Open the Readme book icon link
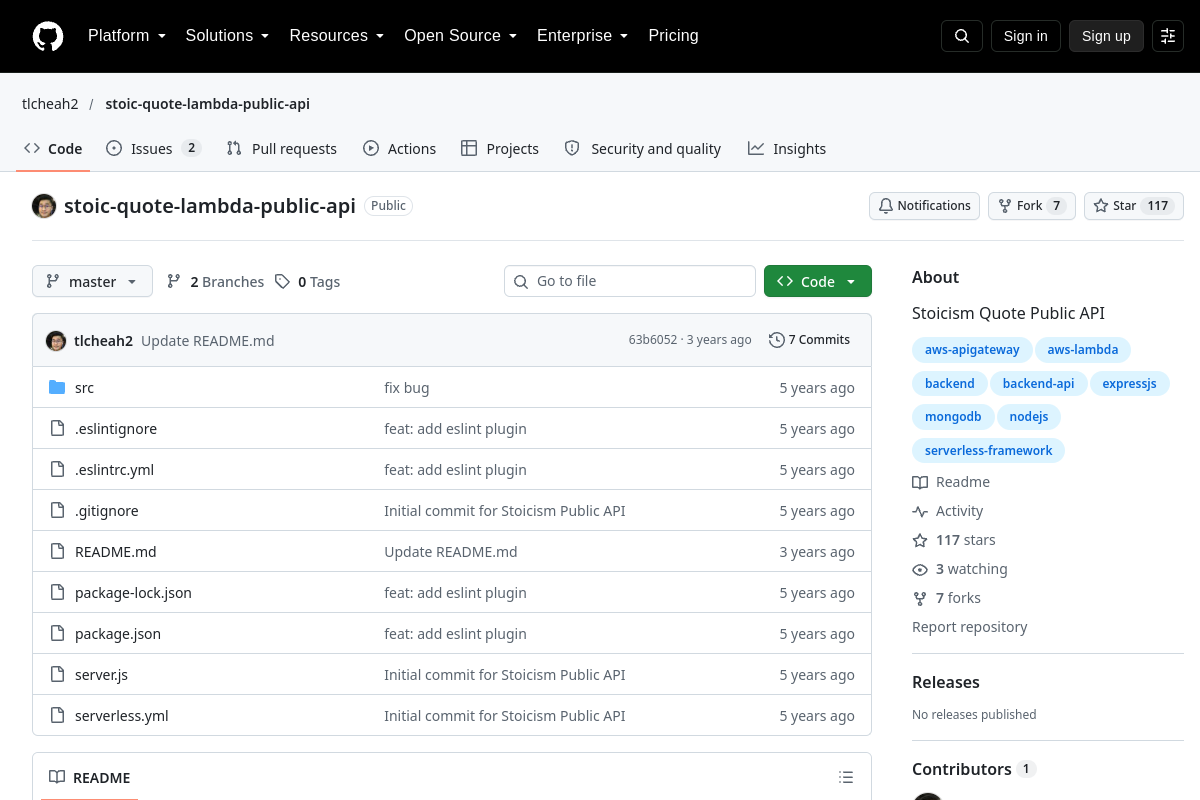Image resolution: width=1200 pixels, height=800 pixels. 951,482
